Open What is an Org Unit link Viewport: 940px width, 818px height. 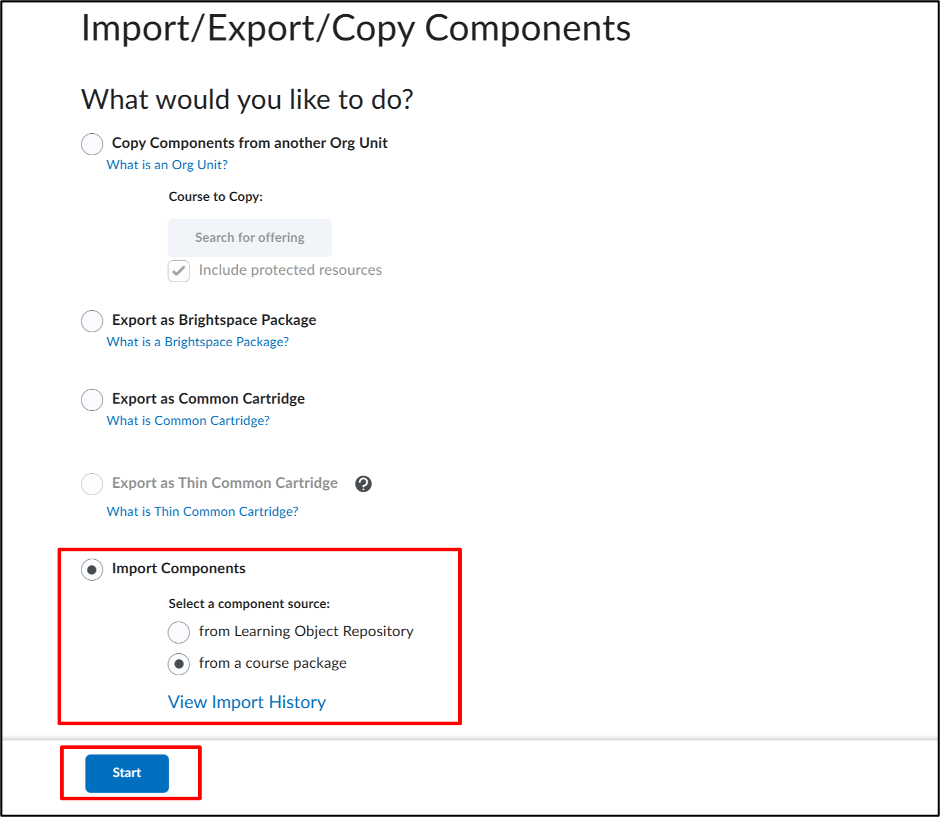coord(167,165)
